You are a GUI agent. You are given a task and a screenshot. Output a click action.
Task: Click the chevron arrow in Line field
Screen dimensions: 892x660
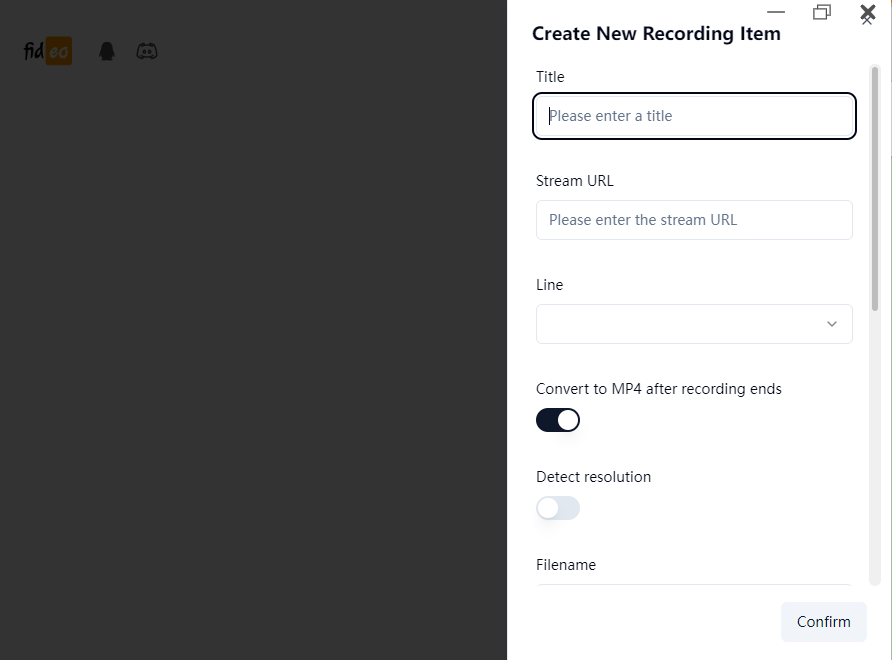tap(832, 324)
